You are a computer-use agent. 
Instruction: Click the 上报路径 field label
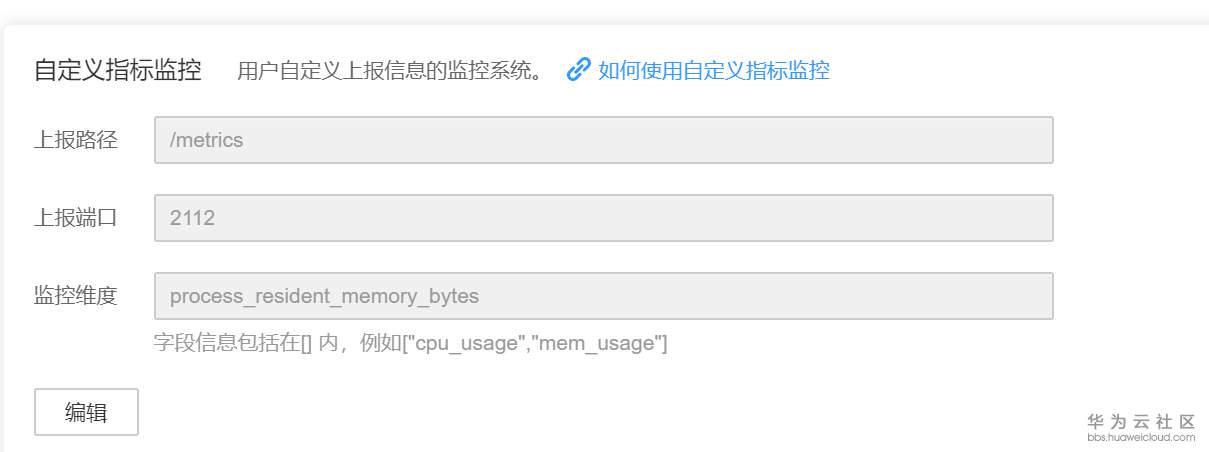(76, 140)
